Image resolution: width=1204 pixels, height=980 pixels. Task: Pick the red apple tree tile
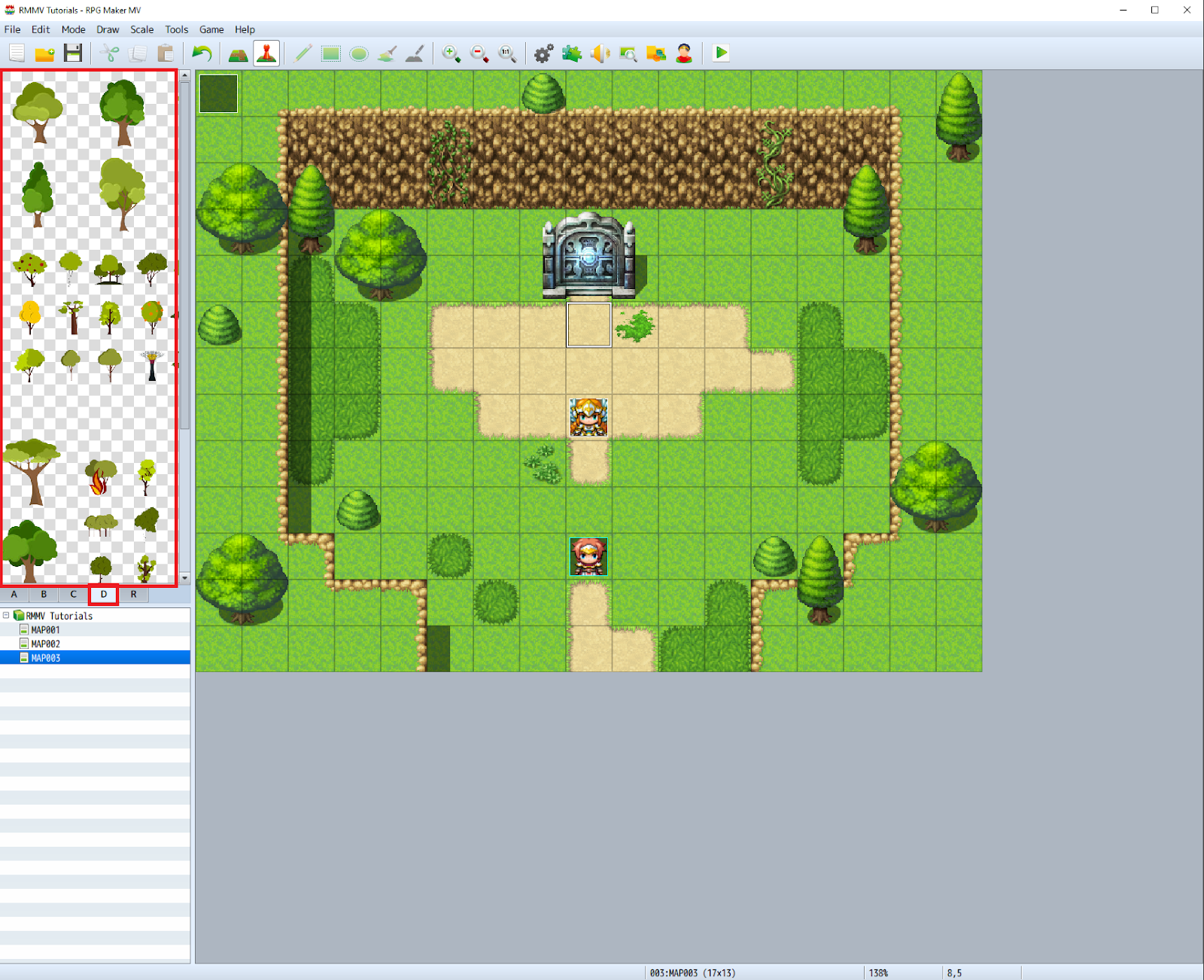[29, 269]
